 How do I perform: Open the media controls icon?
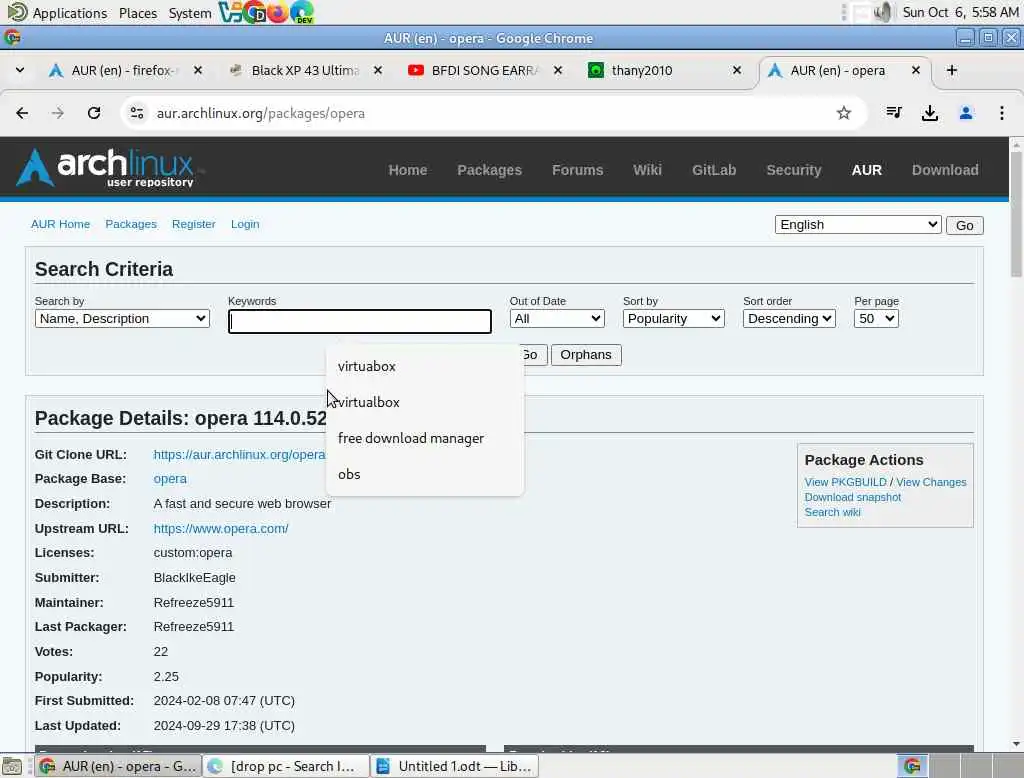click(x=894, y=113)
